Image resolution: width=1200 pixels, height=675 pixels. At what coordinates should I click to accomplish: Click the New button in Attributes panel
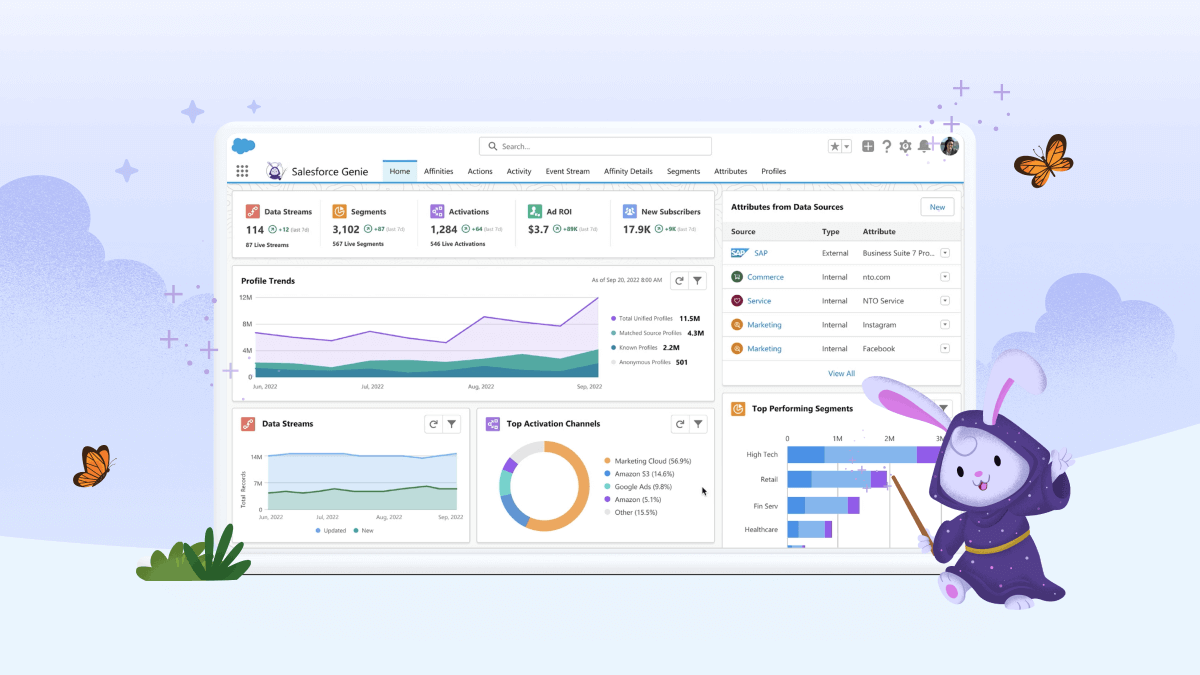coord(937,207)
